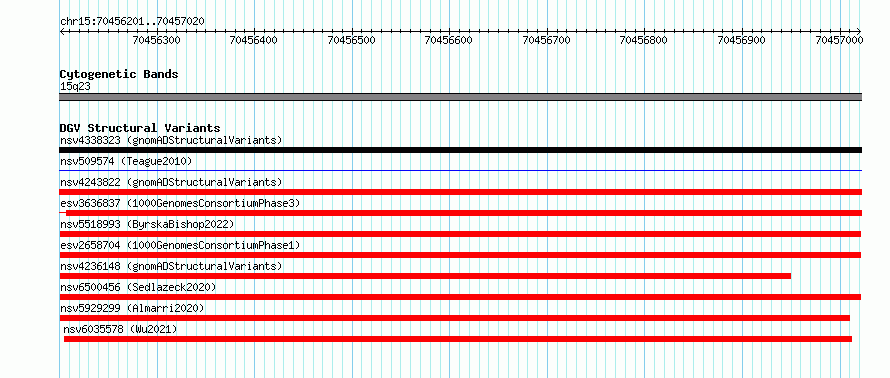Open the nsv6035578 (Wu2021) label
This screenshot has width=890, height=378.
pyautogui.click(x=120, y=329)
